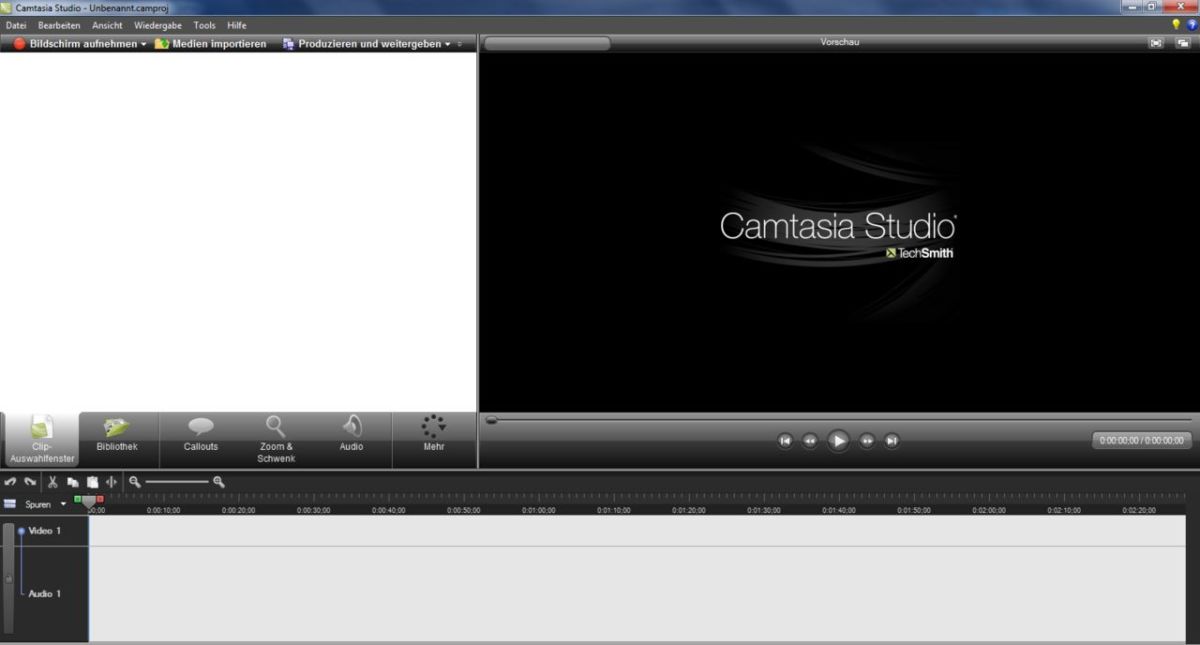Open the Bibliothek panel
The image size is (1200, 645).
[x=117, y=438]
